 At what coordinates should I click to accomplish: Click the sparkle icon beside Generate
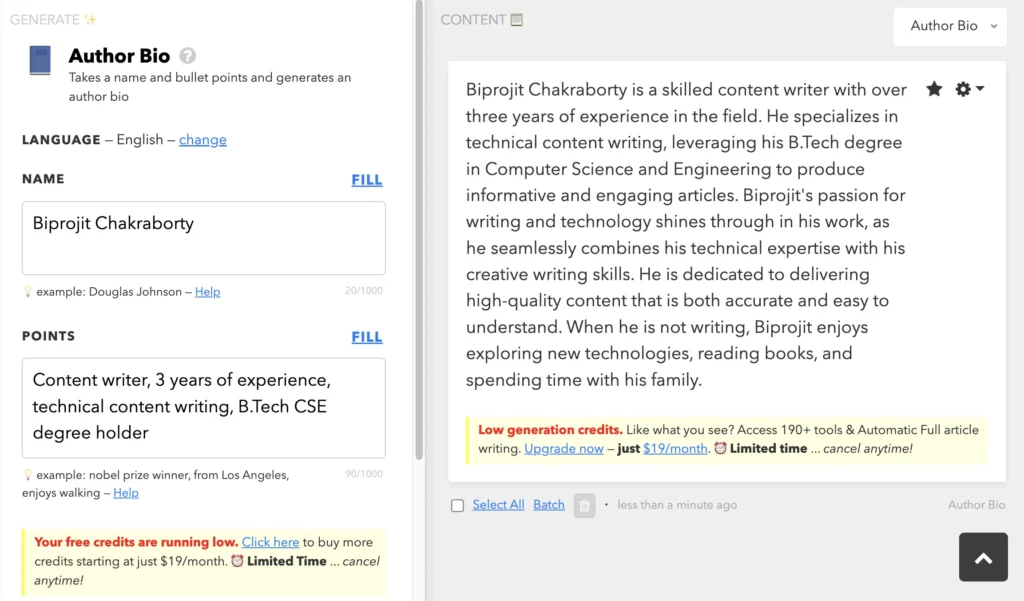91,19
